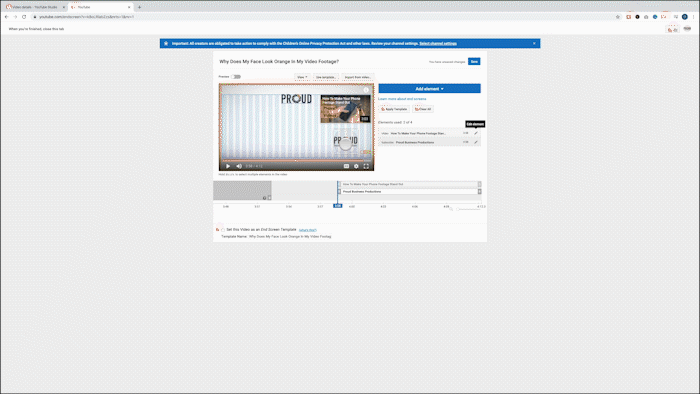This screenshot has width=700, height=394.
Task: Open a new browser tab with plus icon
Action: coord(139,7)
